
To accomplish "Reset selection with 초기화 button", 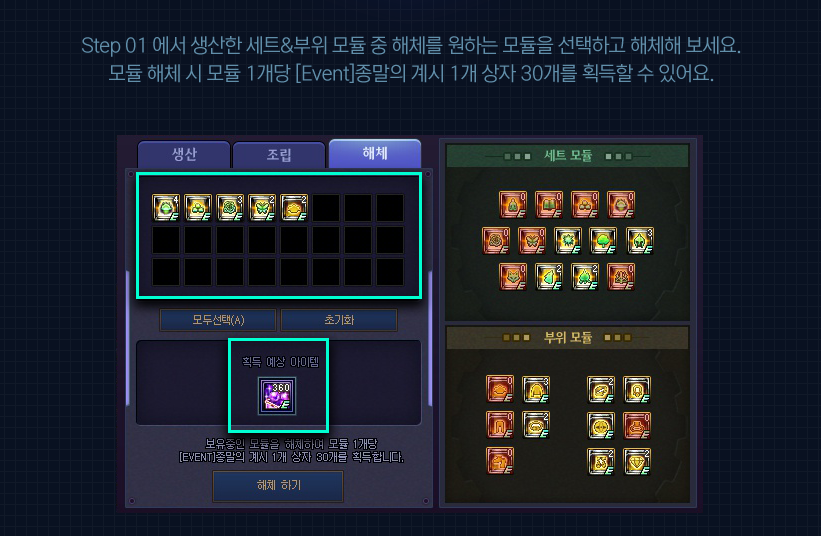I will click(339, 320).
